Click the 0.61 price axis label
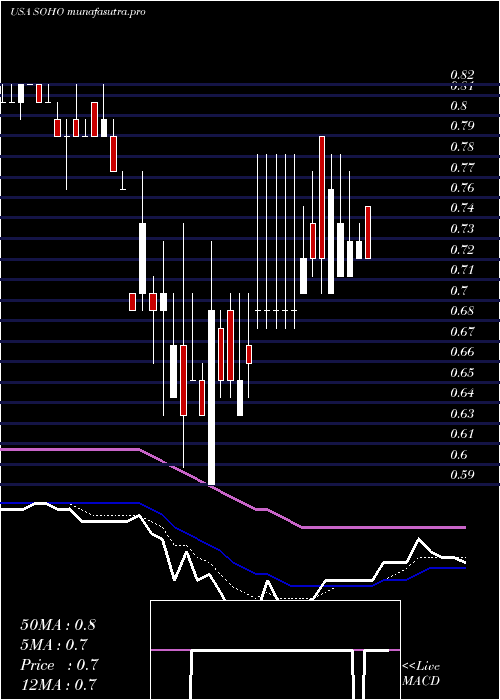 (x=462, y=433)
